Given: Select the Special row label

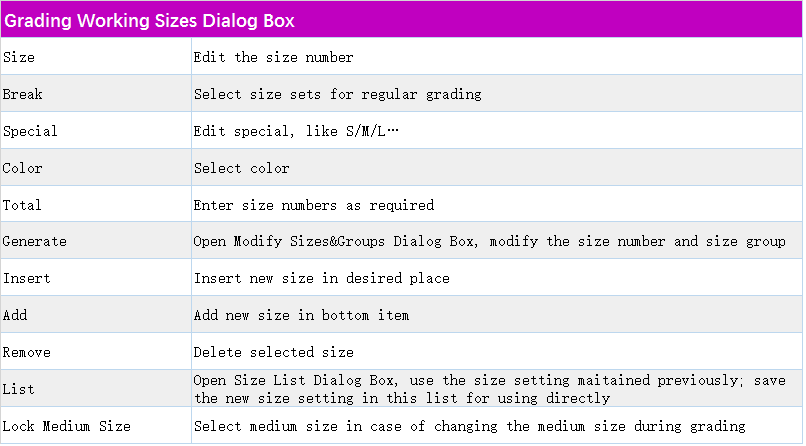Looking at the screenshot, I should (31, 132).
